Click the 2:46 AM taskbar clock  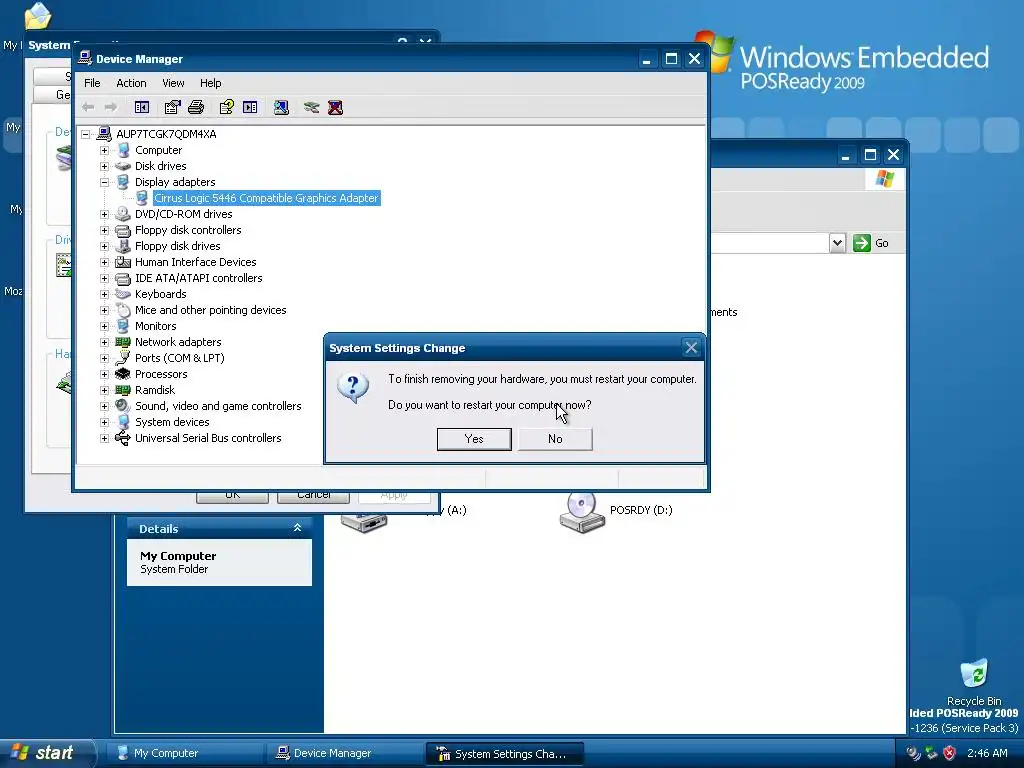coord(987,753)
